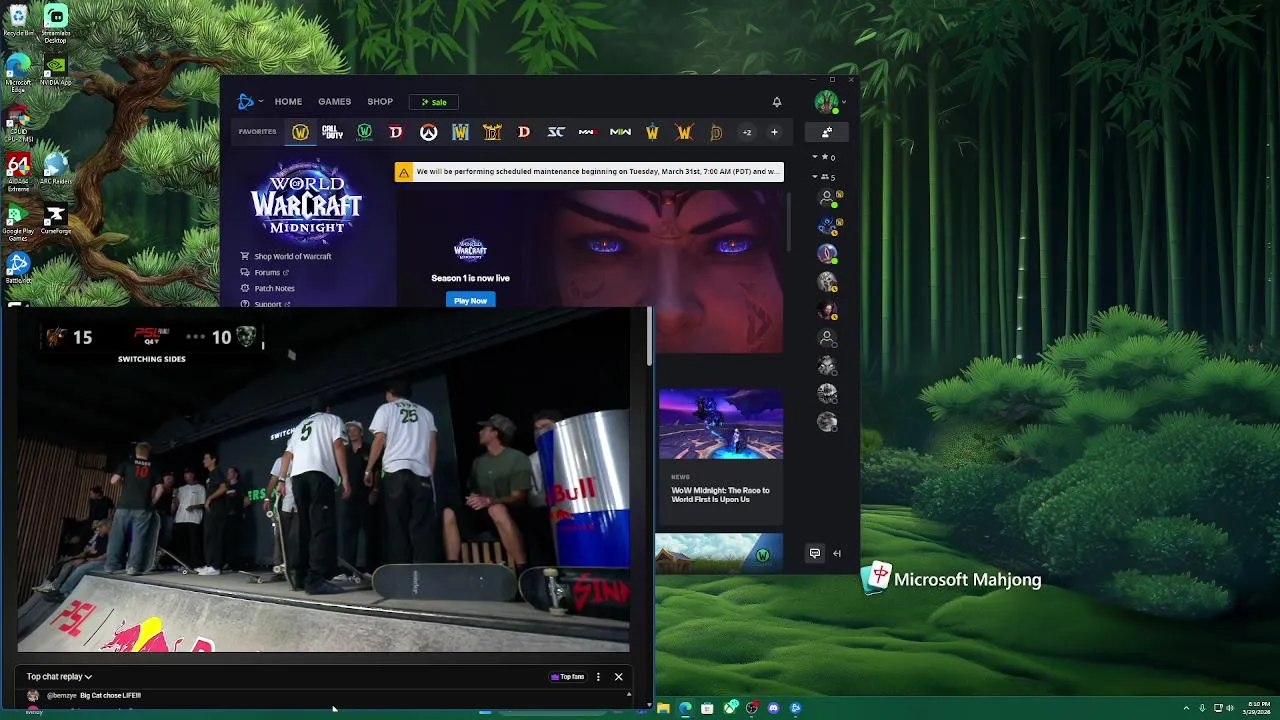Open the Battle.net desktop shortcut

pos(18,268)
